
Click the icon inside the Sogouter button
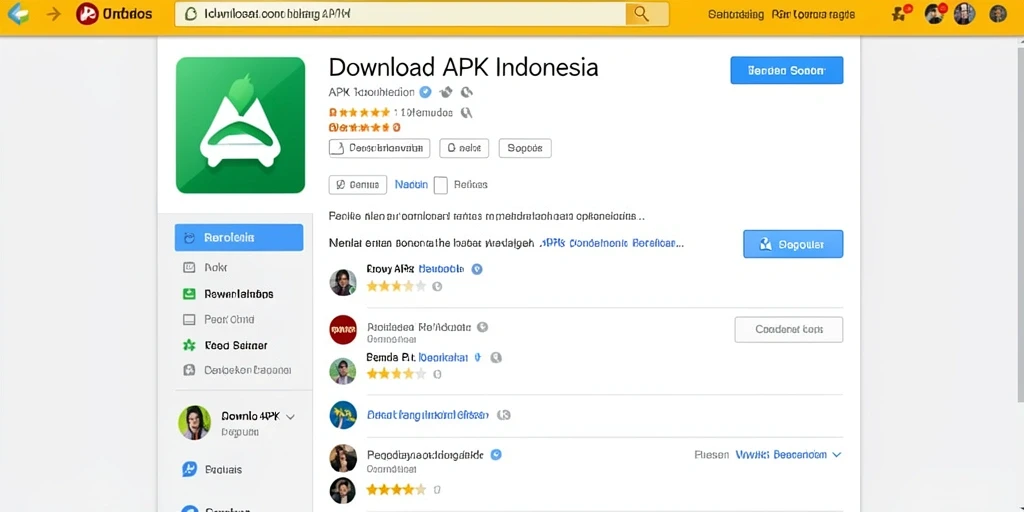click(767, 244)
